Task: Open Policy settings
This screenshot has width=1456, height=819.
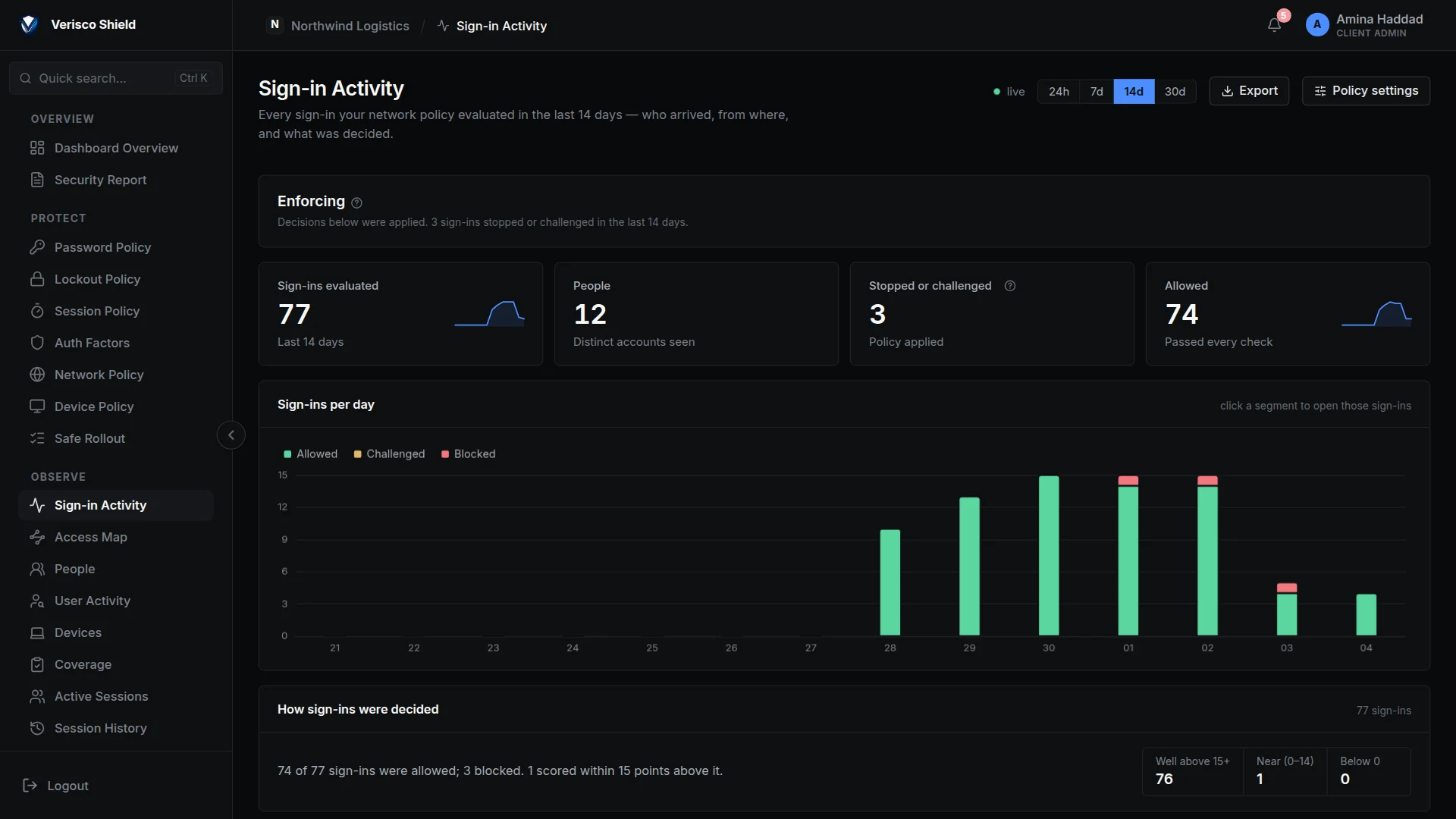Action: [x=1366, y=91]
